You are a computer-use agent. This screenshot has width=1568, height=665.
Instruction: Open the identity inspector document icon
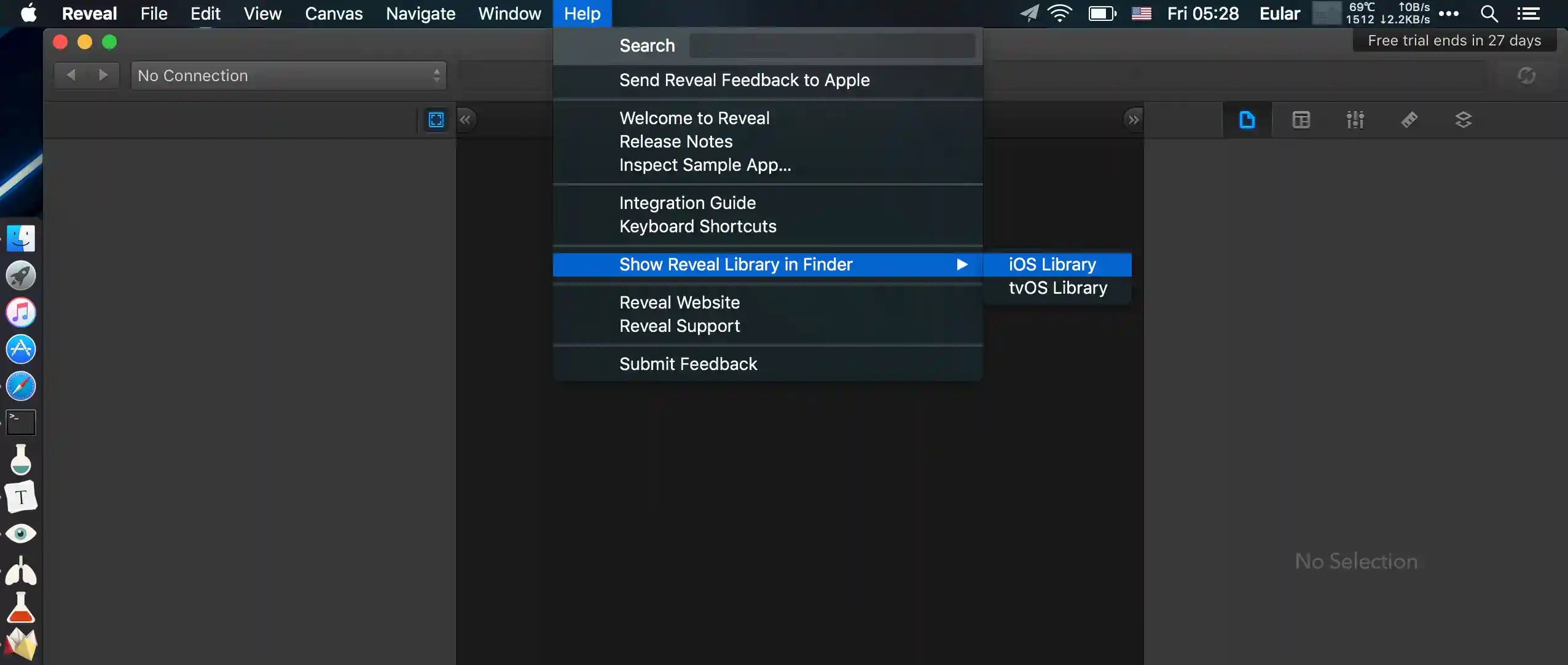(x=1247, y=120)
